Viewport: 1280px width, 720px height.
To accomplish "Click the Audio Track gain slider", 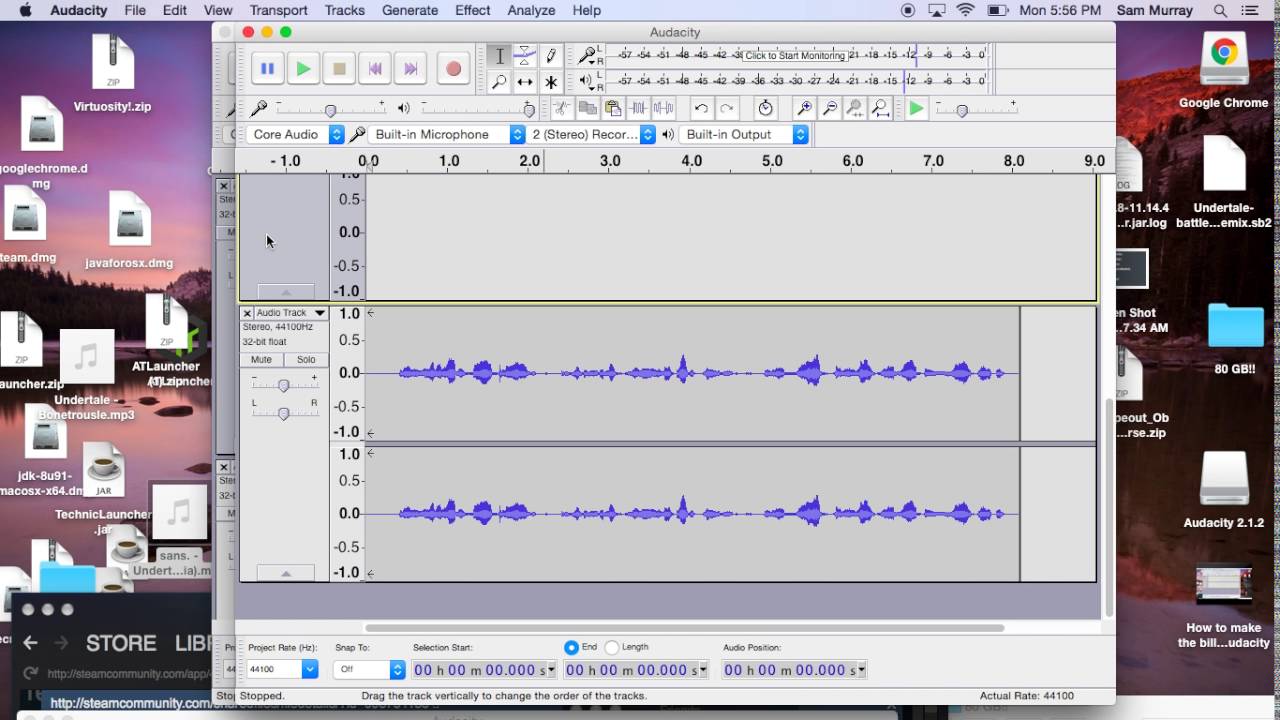I will pos(284,385).
